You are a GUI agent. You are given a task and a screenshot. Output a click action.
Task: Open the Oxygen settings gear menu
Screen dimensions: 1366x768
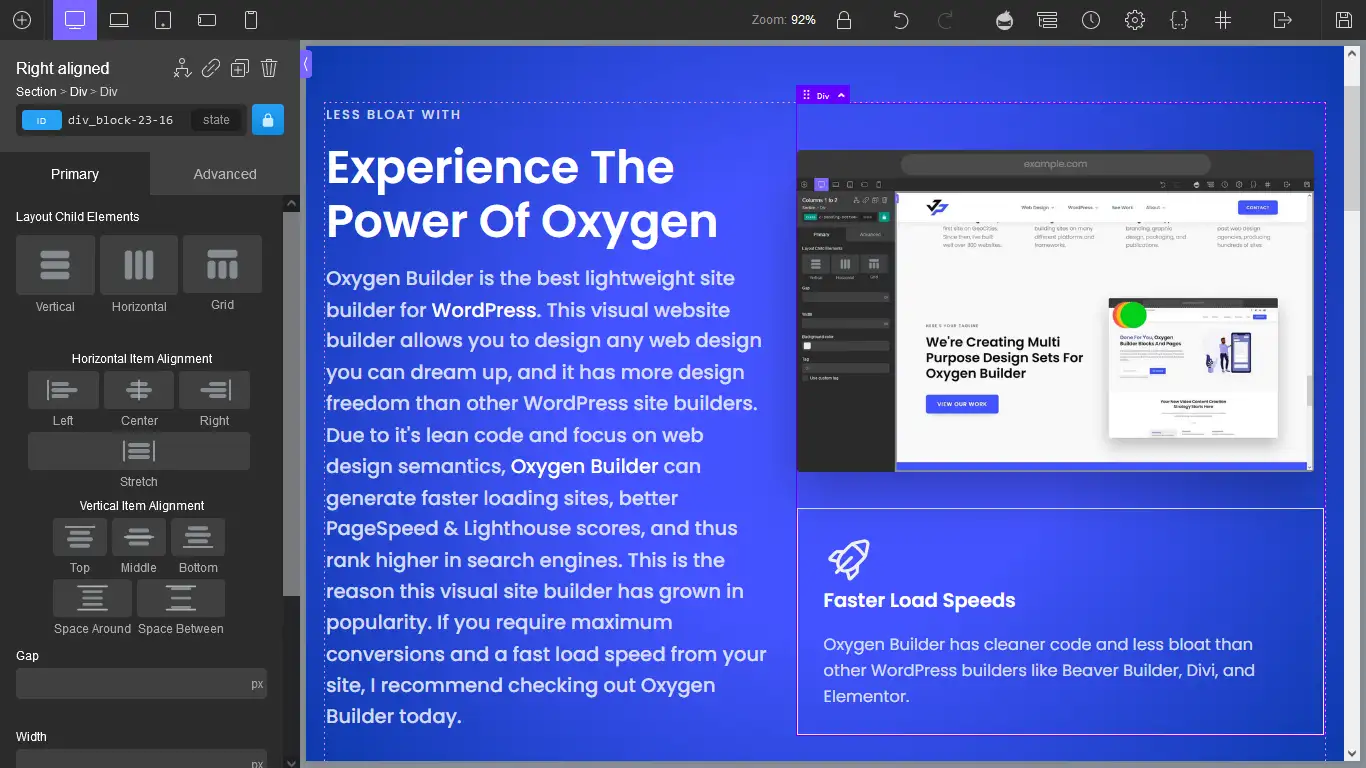tap(1135, 19)
